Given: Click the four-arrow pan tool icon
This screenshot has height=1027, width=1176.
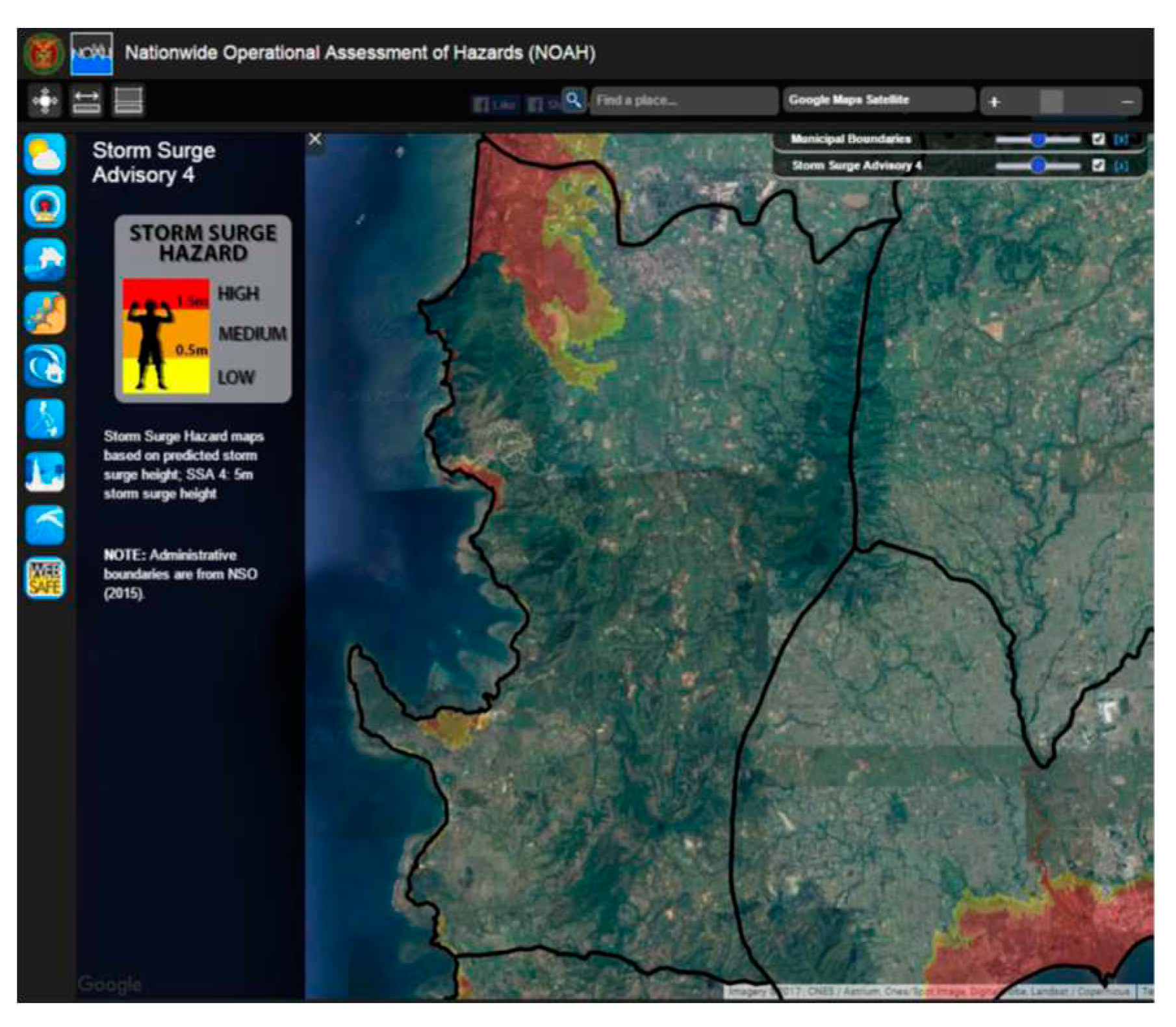Looking at the screenshot, I should click(45, 101).
